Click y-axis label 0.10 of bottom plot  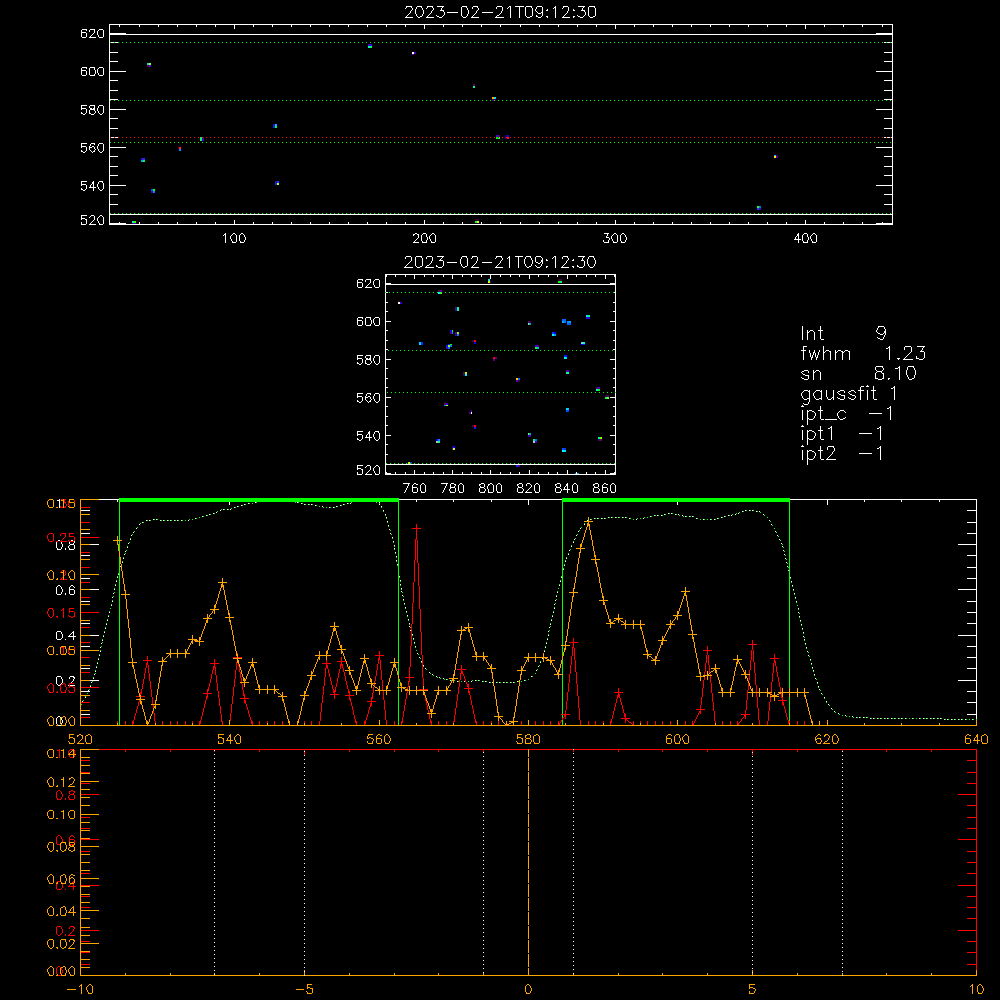coord(61,814)
